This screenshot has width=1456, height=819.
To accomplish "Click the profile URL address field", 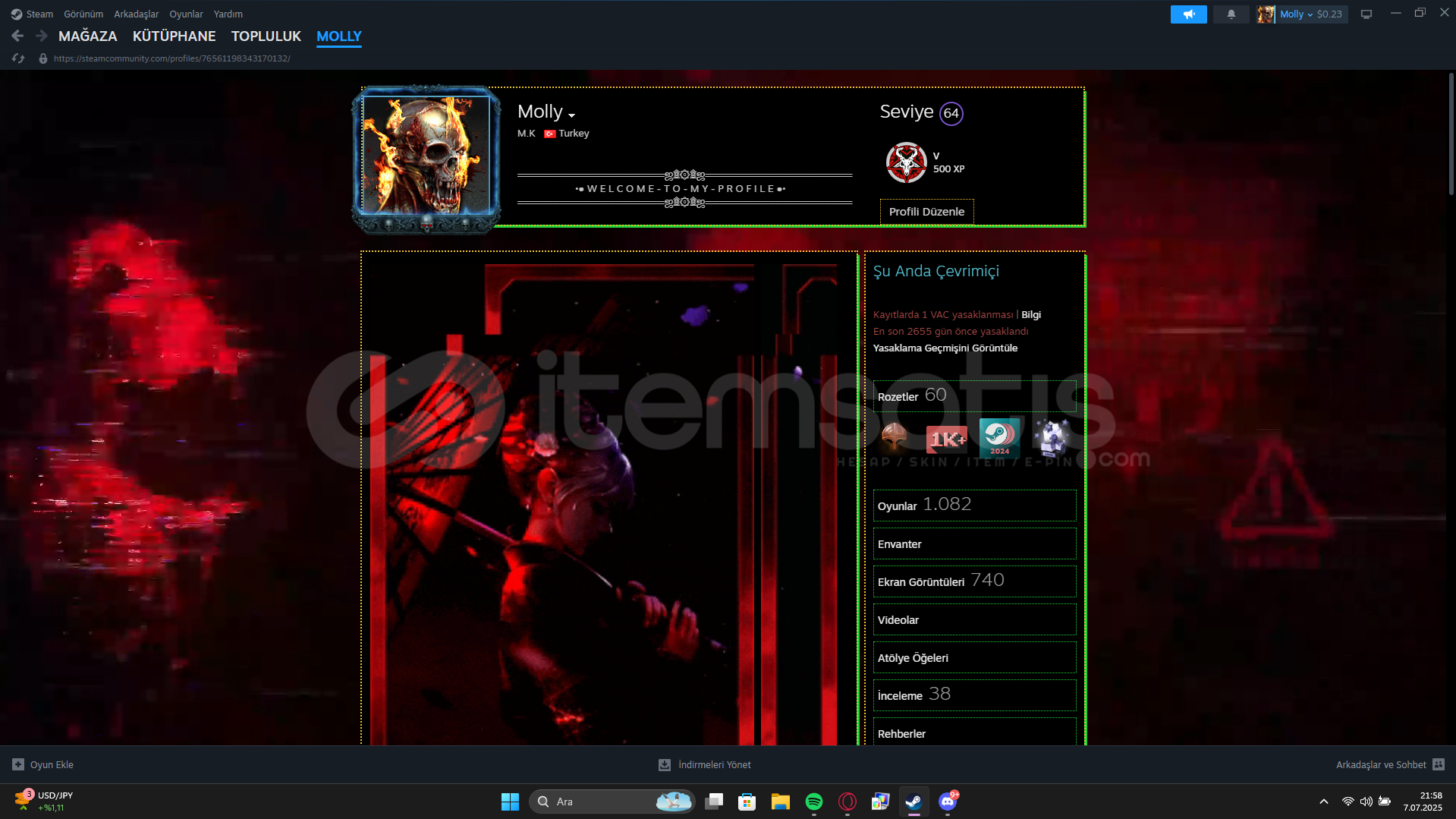I will [x=171, y=58].
